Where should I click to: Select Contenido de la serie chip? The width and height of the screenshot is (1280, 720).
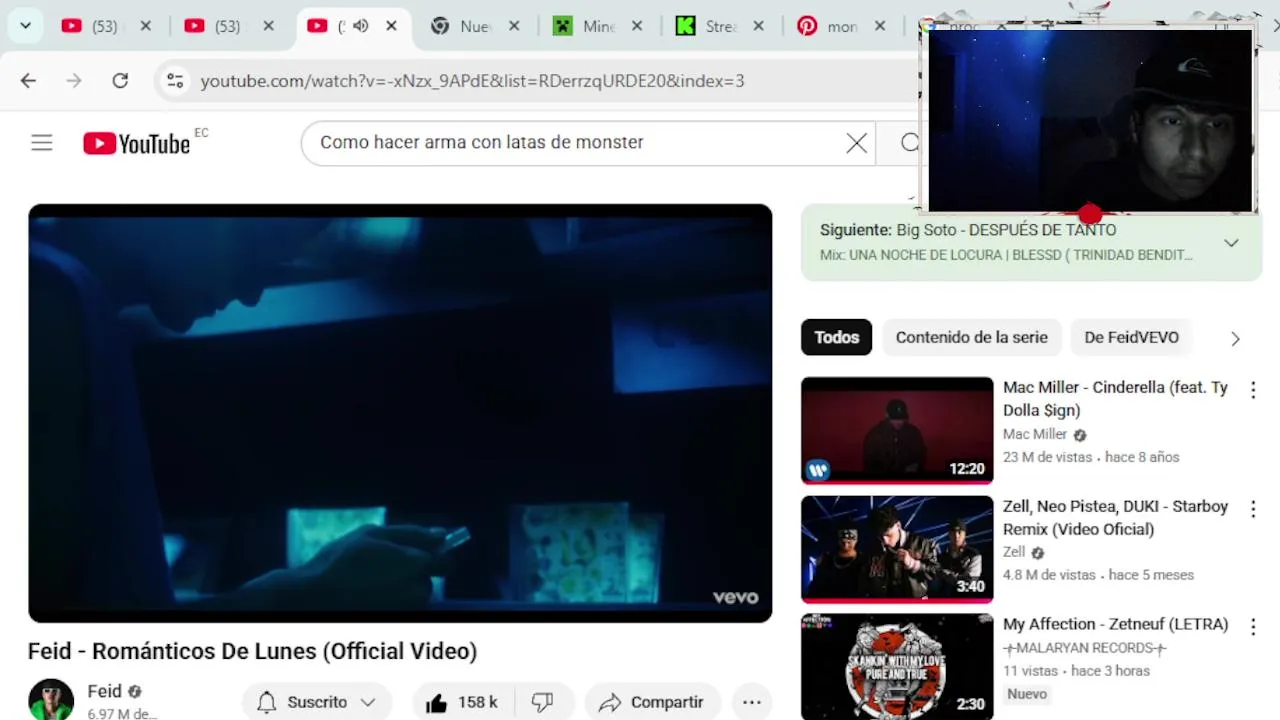(x=972, y=337)
